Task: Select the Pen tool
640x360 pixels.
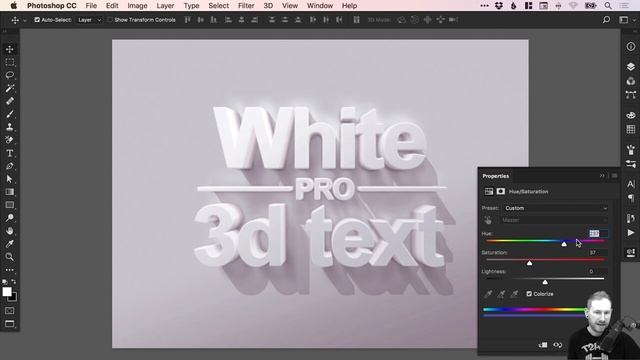Action: 9,166
